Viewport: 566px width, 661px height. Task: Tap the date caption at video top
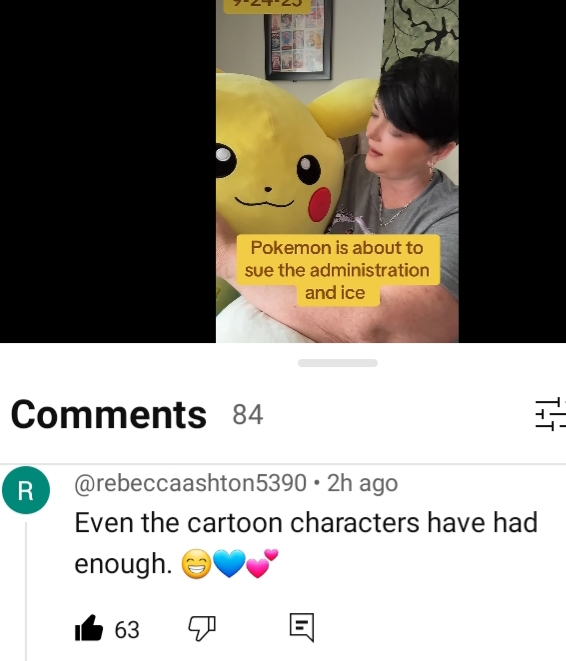[268, 5]
